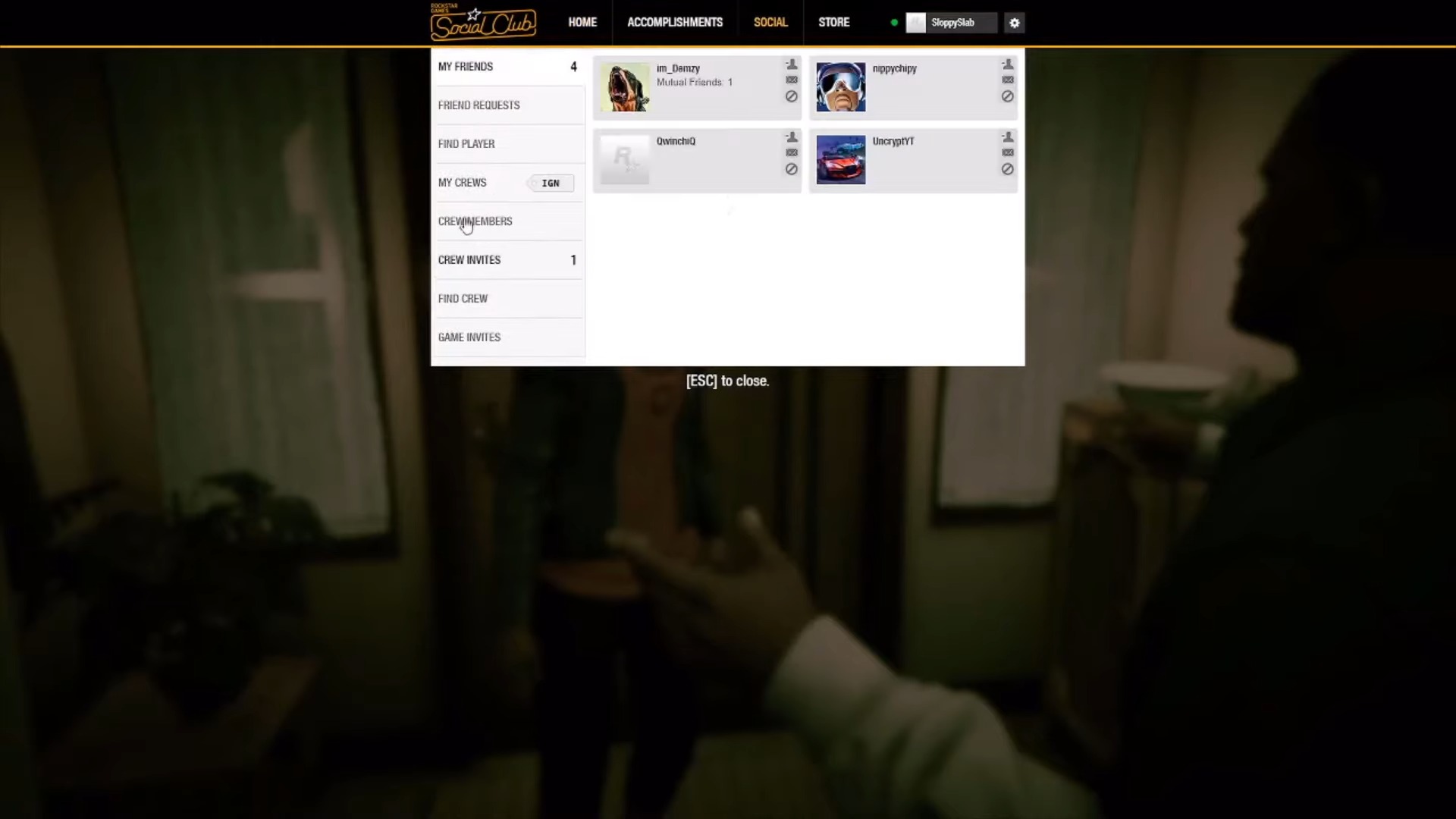Image resolution: width=1456 pixels, height=819 pixels.
Task: Expand CREW INVITES notification badge
Action: tap(573, 259)
